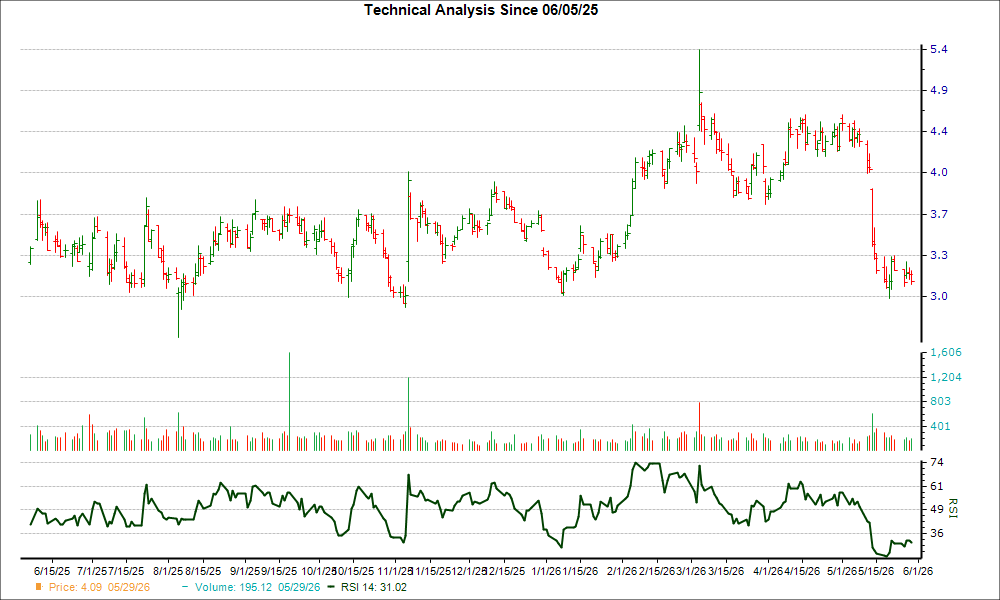The height and width of the screenshot is (600, 1000).
Task: Click the 1,204 volume axis label
Action: coord(946,377)
